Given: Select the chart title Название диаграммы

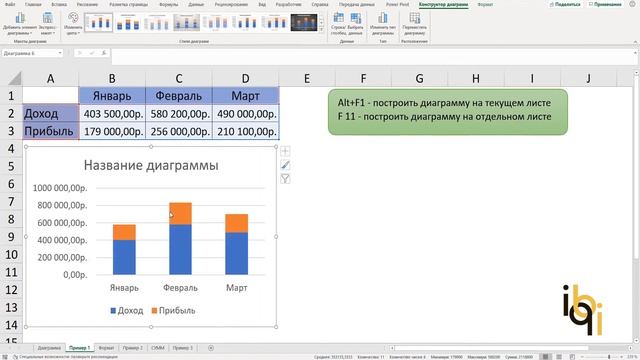Looking at the screenshot, I should pos(151,165).
